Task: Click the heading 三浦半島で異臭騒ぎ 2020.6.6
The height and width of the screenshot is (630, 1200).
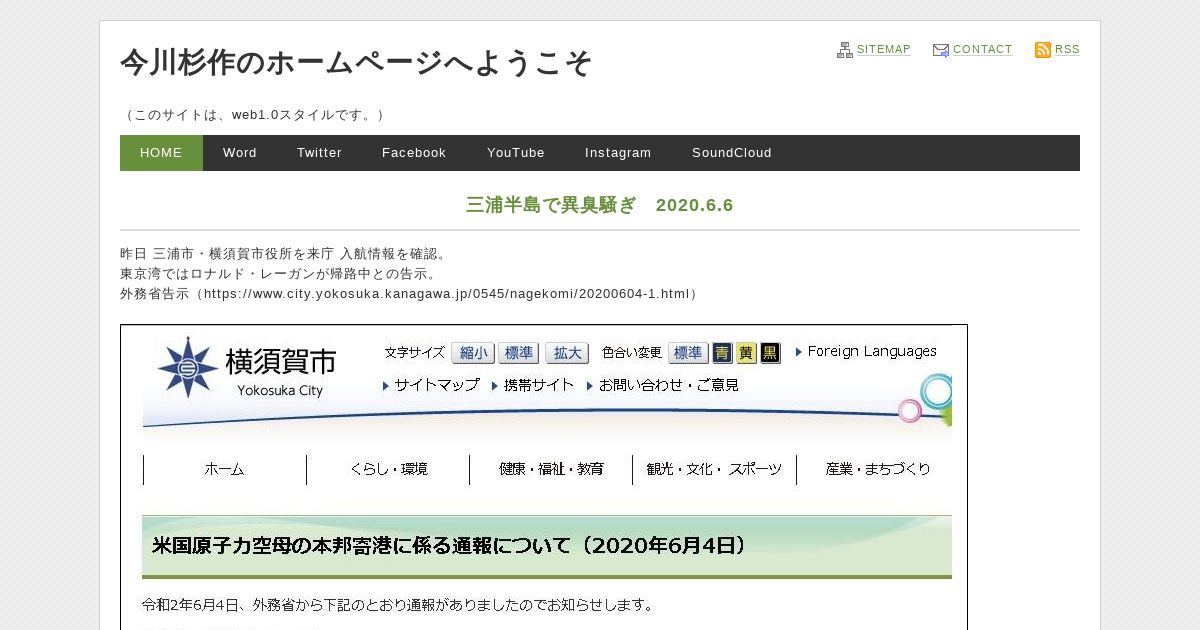Action: [600, 205]
